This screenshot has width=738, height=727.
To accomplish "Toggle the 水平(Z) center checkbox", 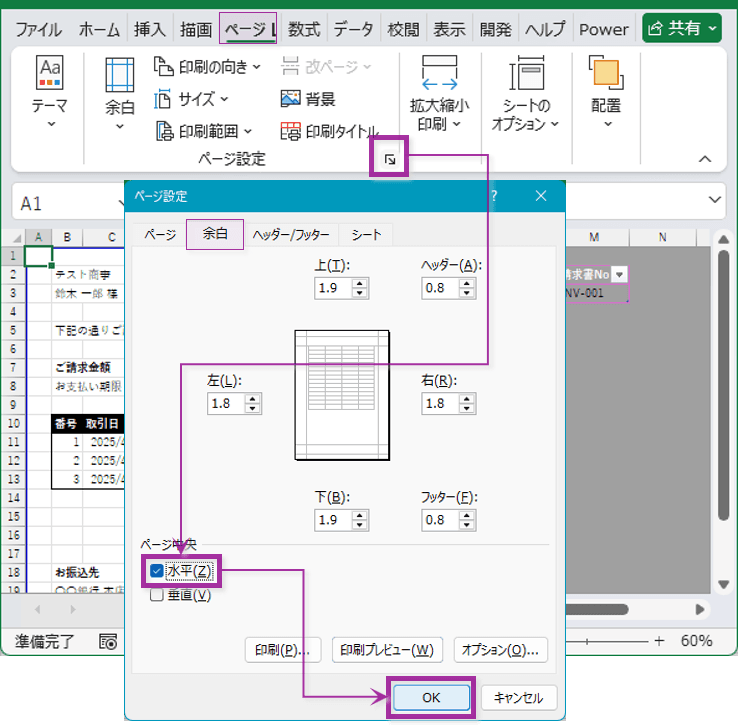I will tap(157, 571).
